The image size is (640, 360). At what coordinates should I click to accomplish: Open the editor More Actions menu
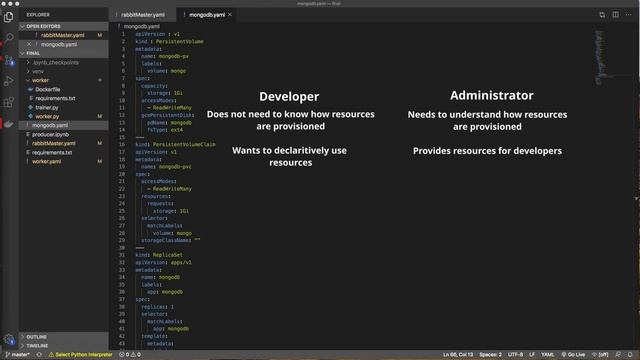coord(629,15)
